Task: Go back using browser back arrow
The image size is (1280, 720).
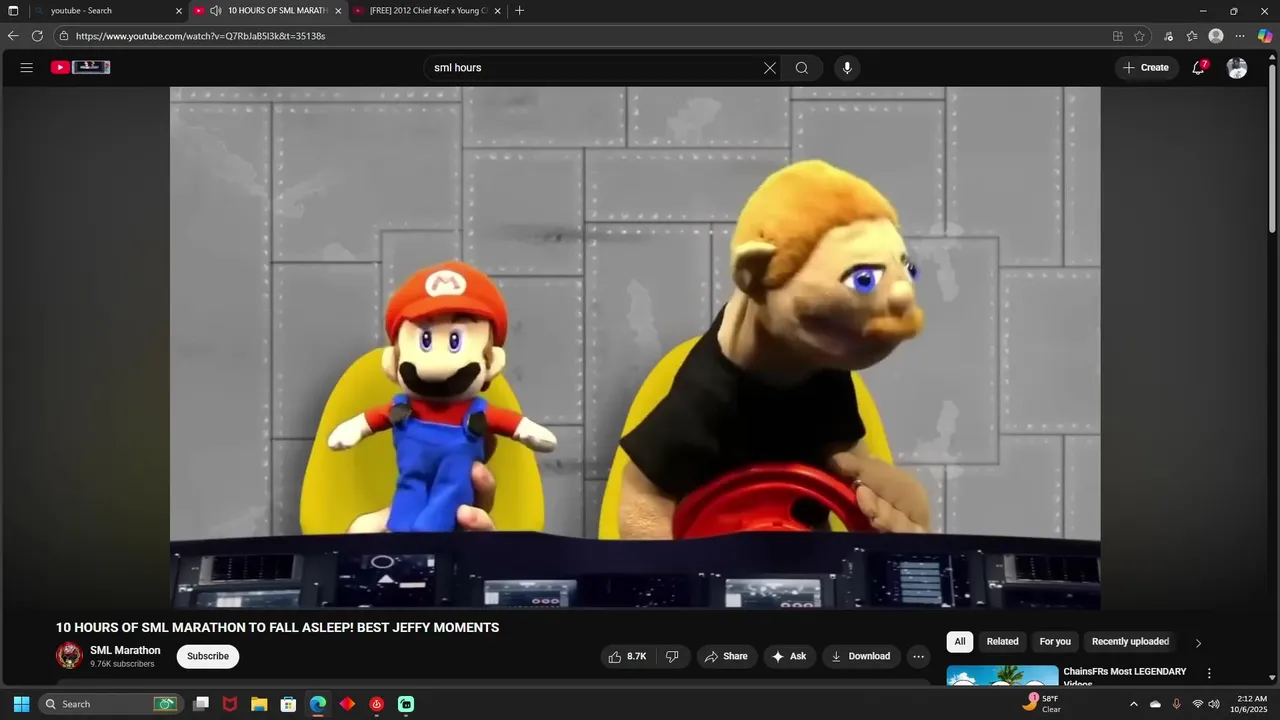Action: click(13, 36)
